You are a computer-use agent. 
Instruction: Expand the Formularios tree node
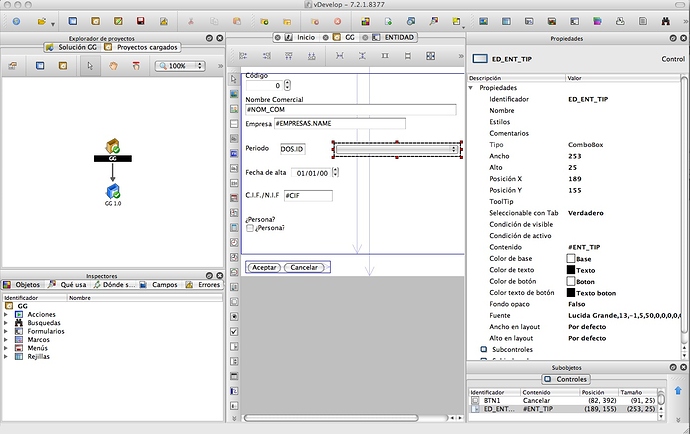[x=6, y=331]
